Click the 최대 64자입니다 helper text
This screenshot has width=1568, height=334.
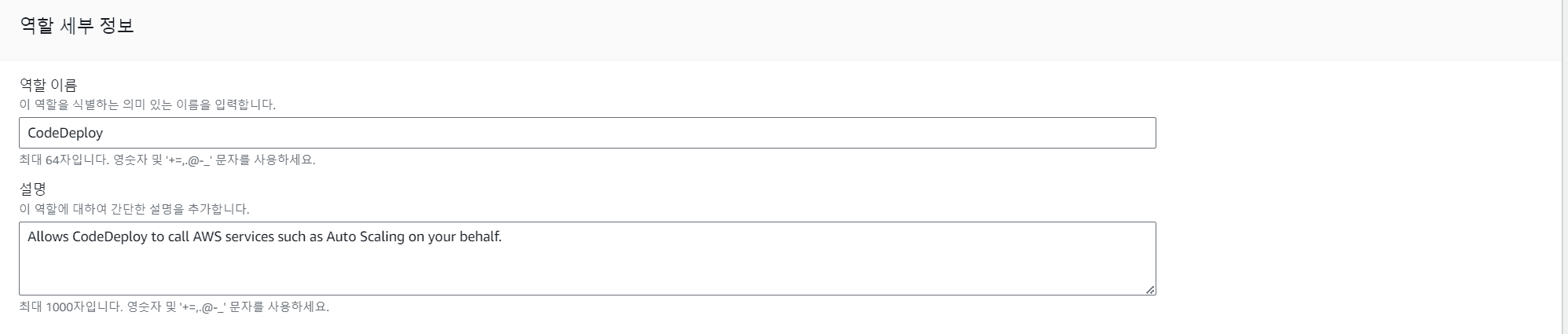pos(167,160)
